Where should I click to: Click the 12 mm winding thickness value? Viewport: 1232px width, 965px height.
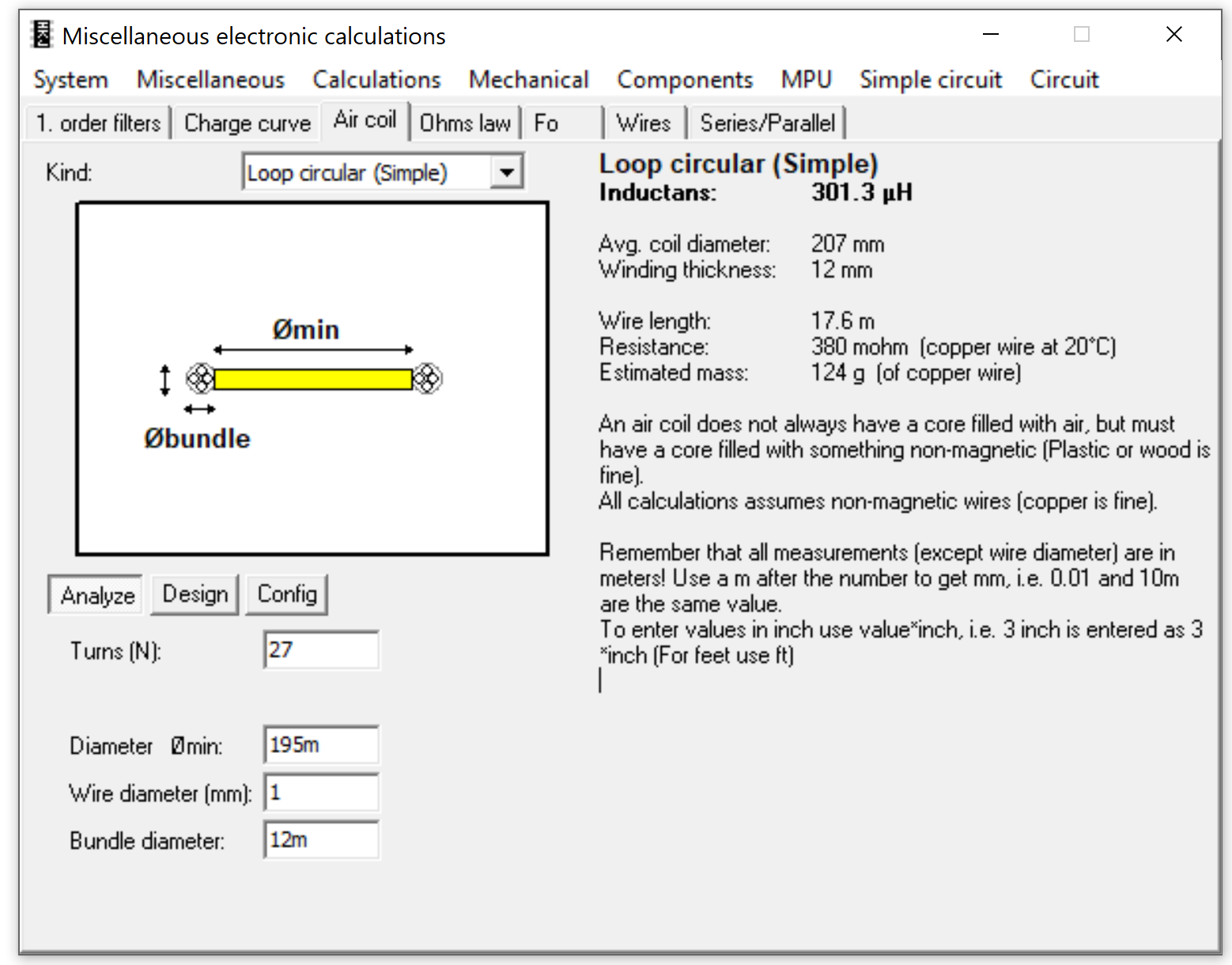coord(841,270)
